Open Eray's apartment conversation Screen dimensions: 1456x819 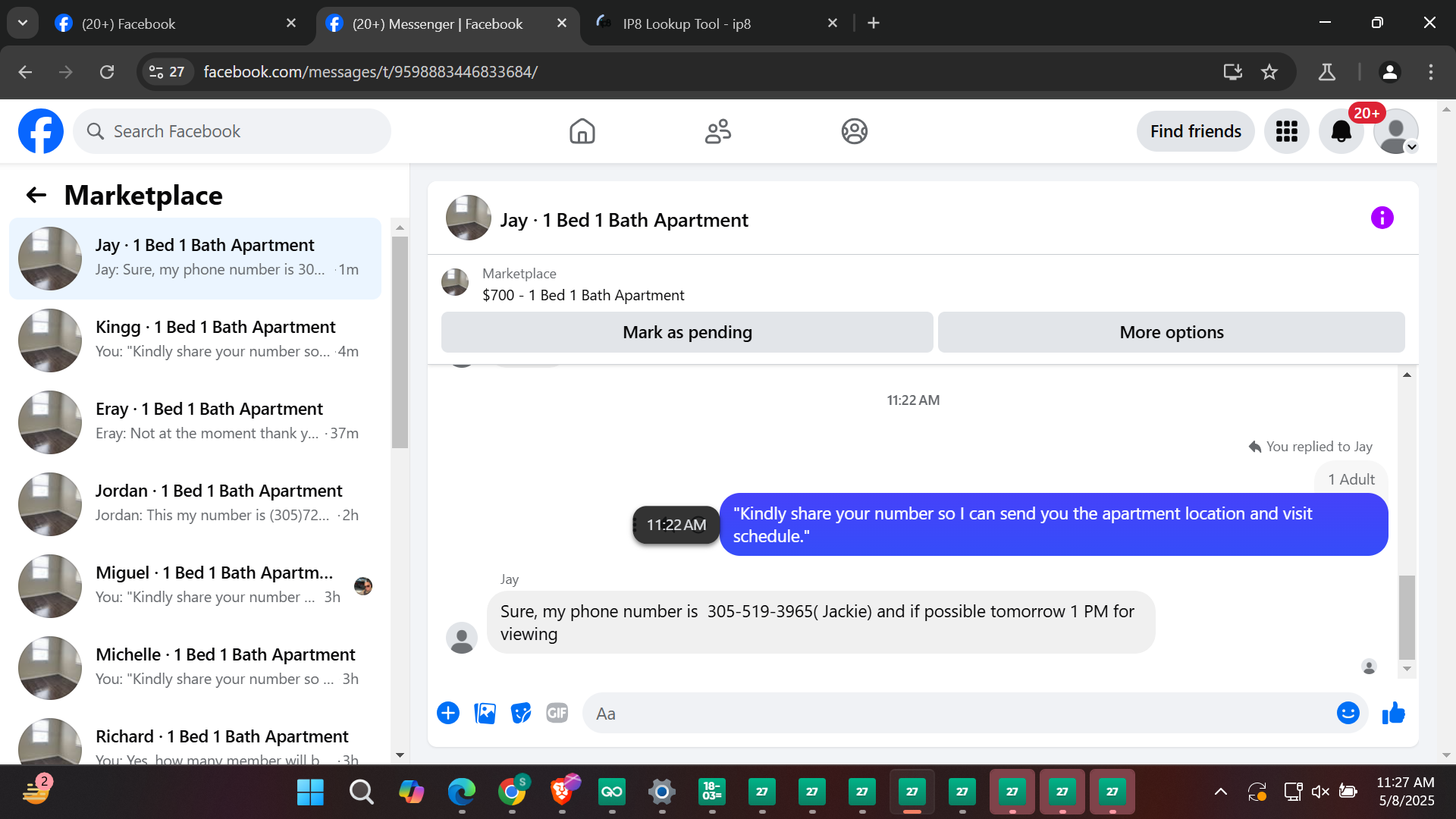(196, 422)
